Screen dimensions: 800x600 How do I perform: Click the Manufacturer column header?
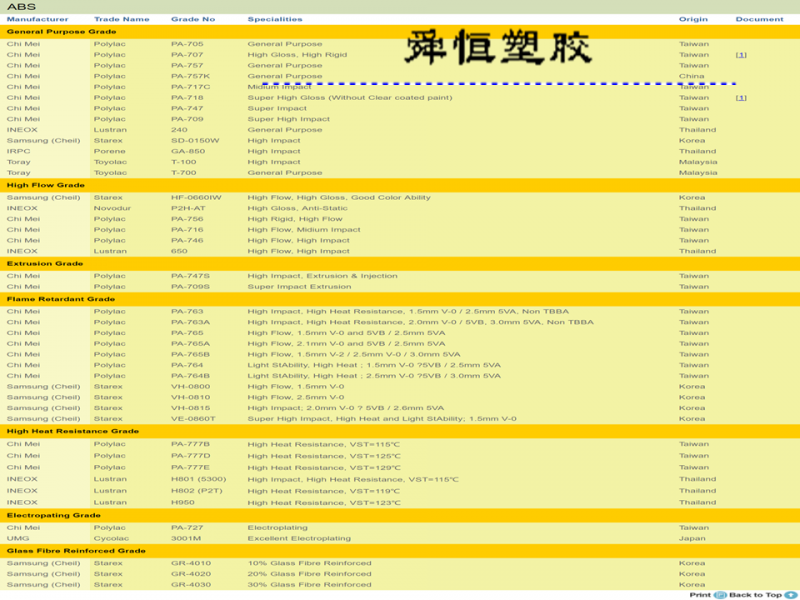tap(37, 19)
